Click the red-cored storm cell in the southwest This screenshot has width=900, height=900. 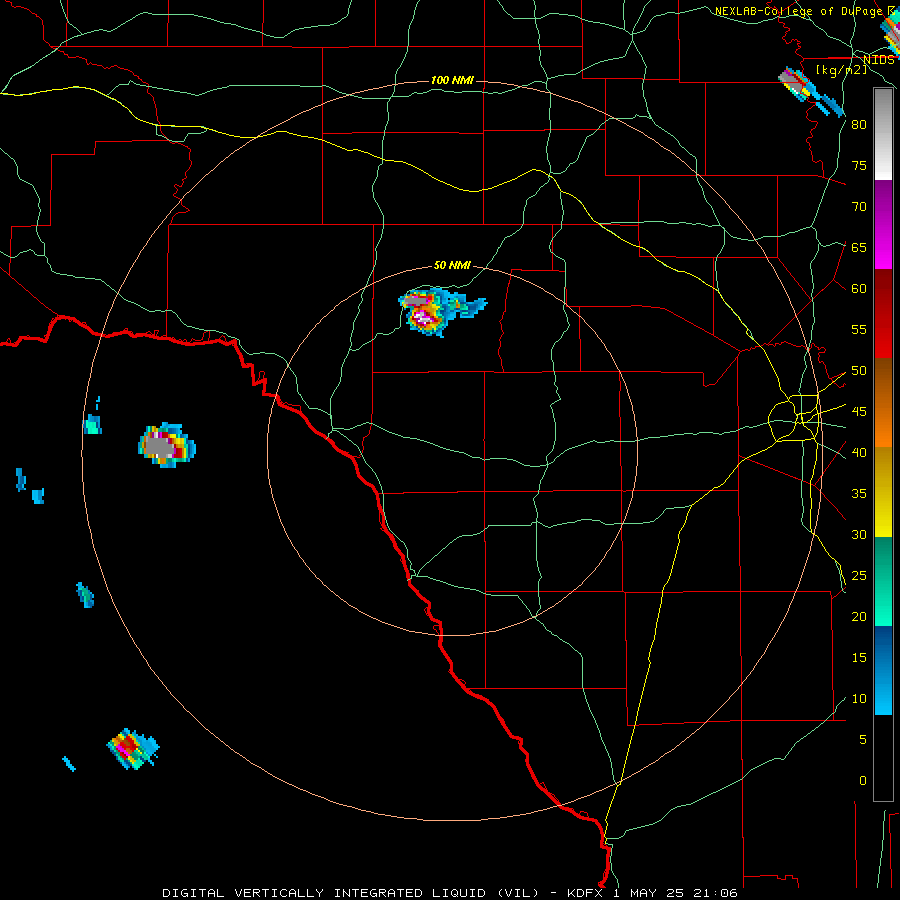click(132, 748)
